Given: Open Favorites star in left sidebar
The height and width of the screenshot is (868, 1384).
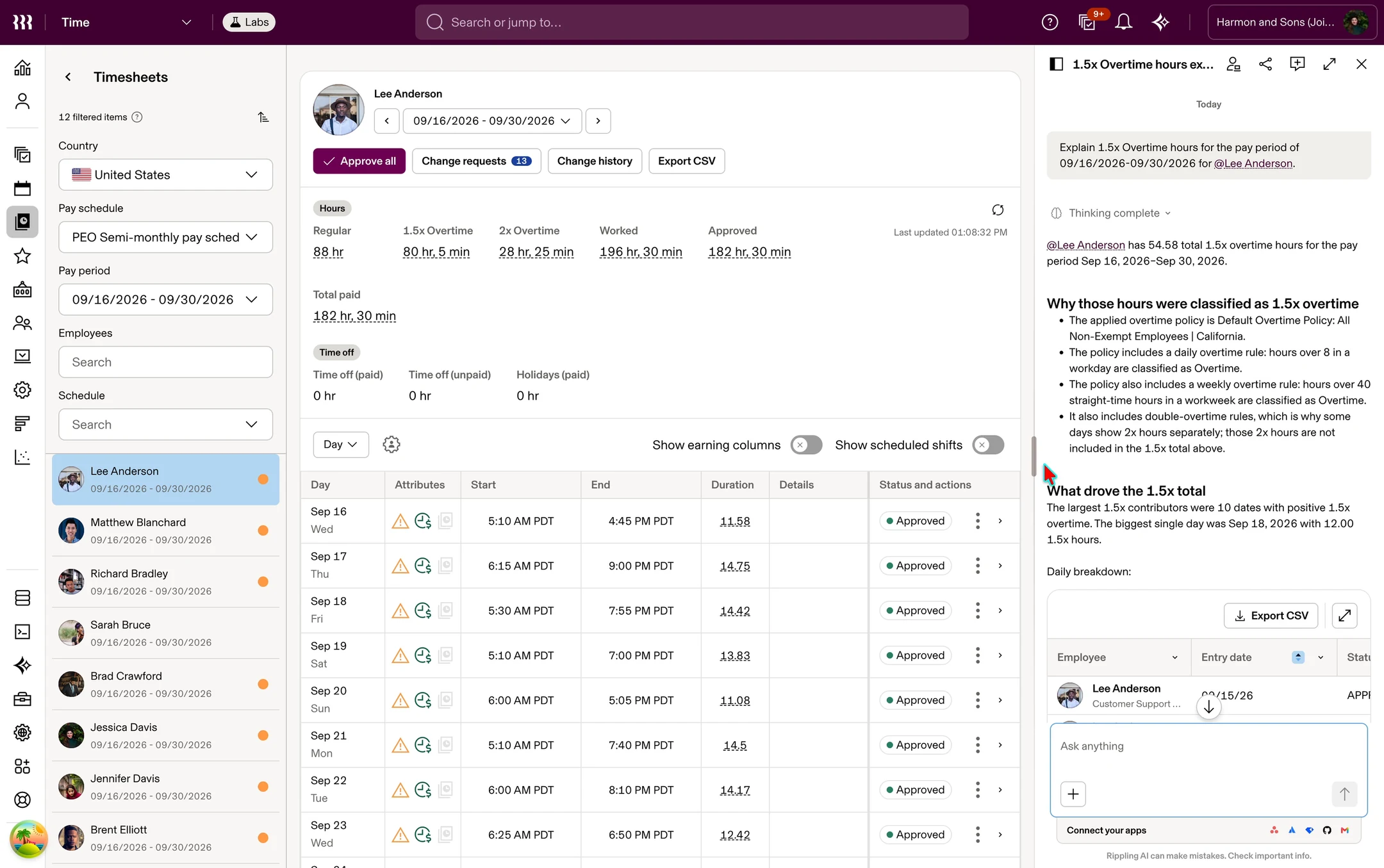Looking at the screenshot, I should tap(22, 256).
